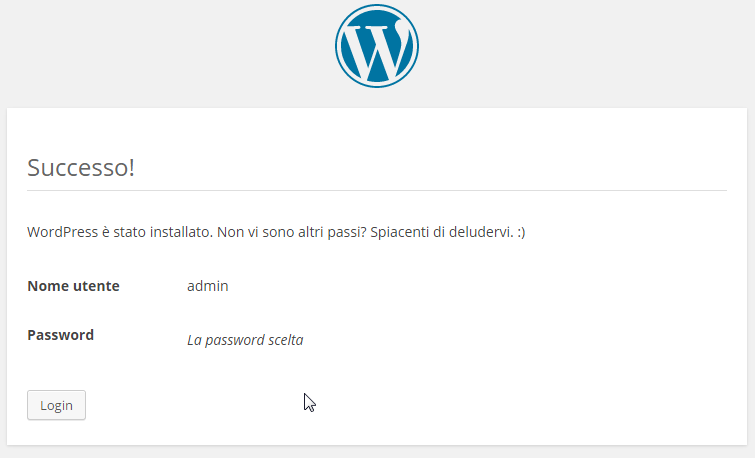Click the 'Nome utente' label
The image size is (755, 458).
[x=73, y=286]
